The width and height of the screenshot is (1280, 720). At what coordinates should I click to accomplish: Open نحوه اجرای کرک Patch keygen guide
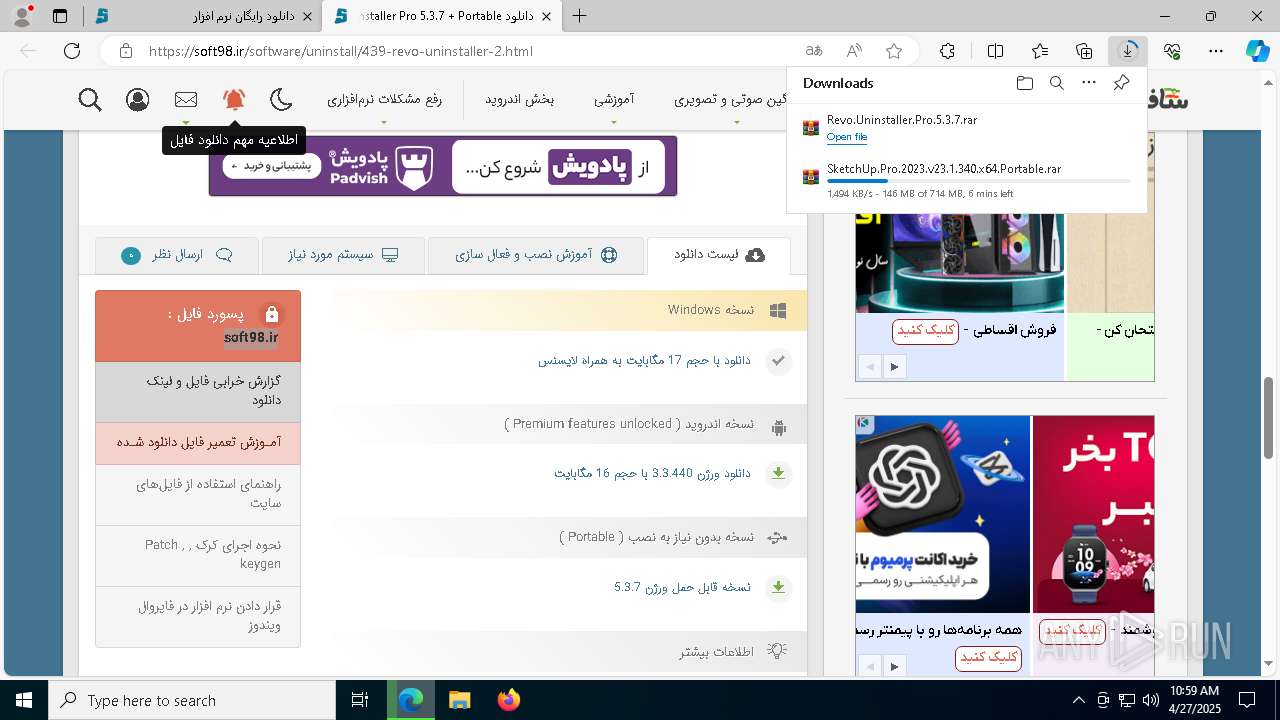click(198, 555)
